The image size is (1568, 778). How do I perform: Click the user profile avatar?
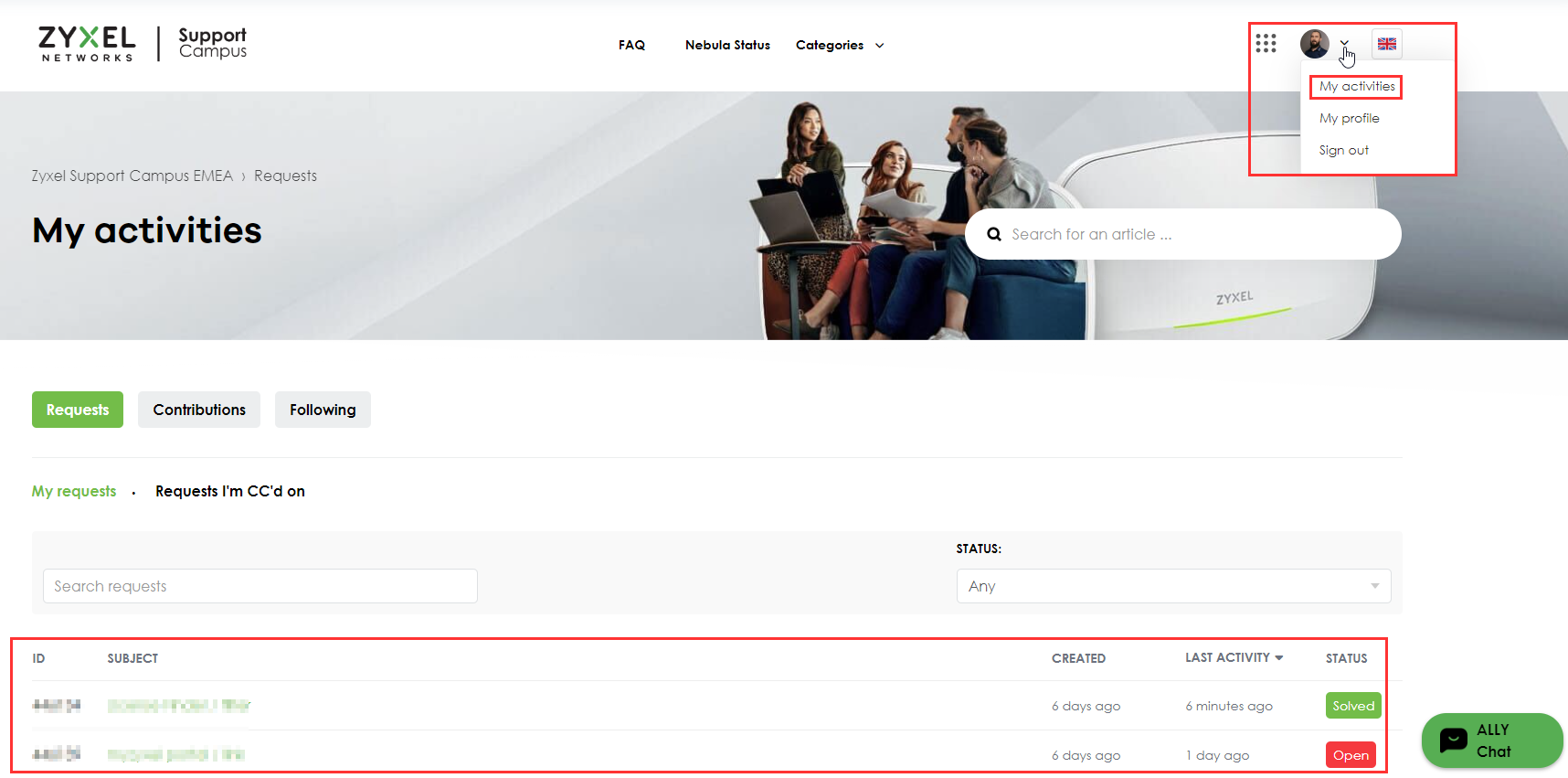click(x=1314, y=44)
